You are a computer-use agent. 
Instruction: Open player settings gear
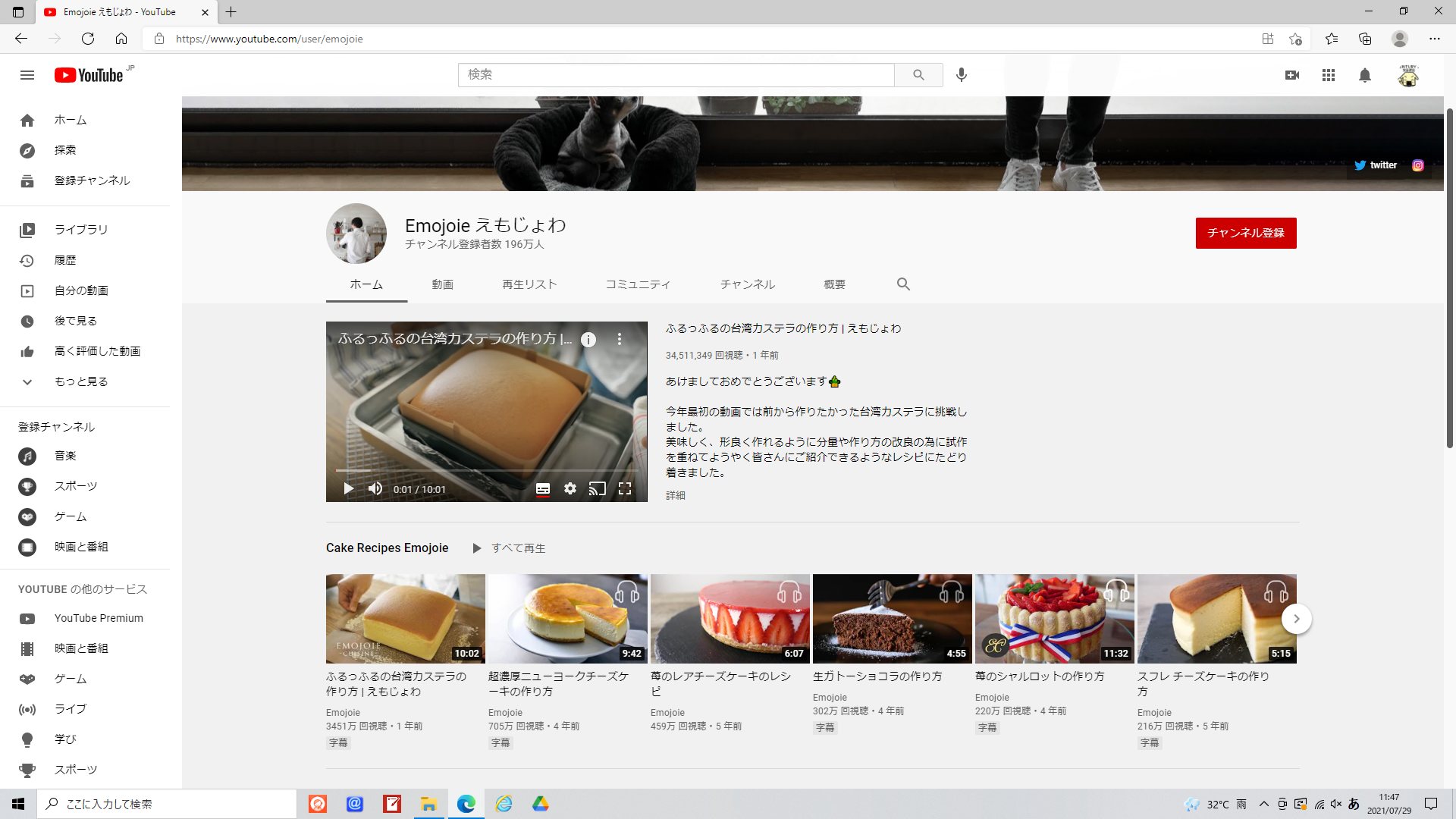pyautogui.click(x=570, y=489)
